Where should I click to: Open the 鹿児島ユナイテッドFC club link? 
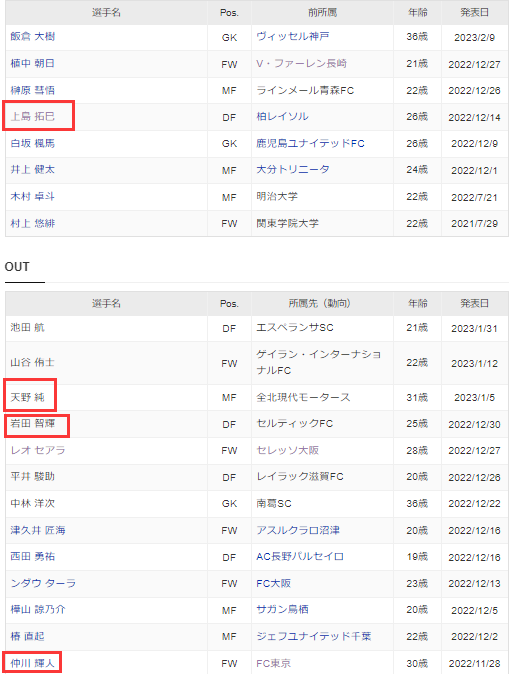point(310,143)
